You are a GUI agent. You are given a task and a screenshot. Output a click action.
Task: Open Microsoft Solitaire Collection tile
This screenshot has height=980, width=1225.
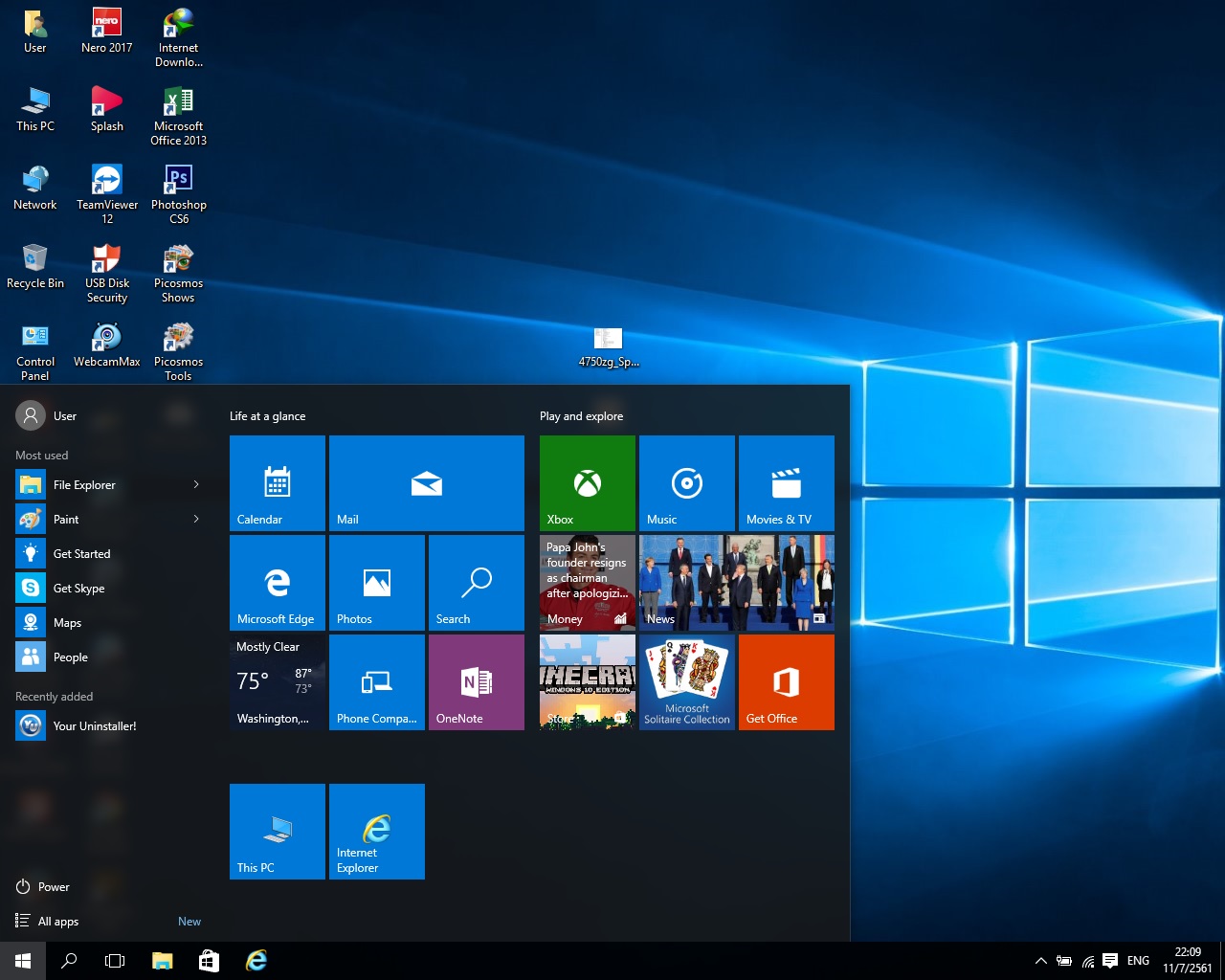click(x=687, y=682)
